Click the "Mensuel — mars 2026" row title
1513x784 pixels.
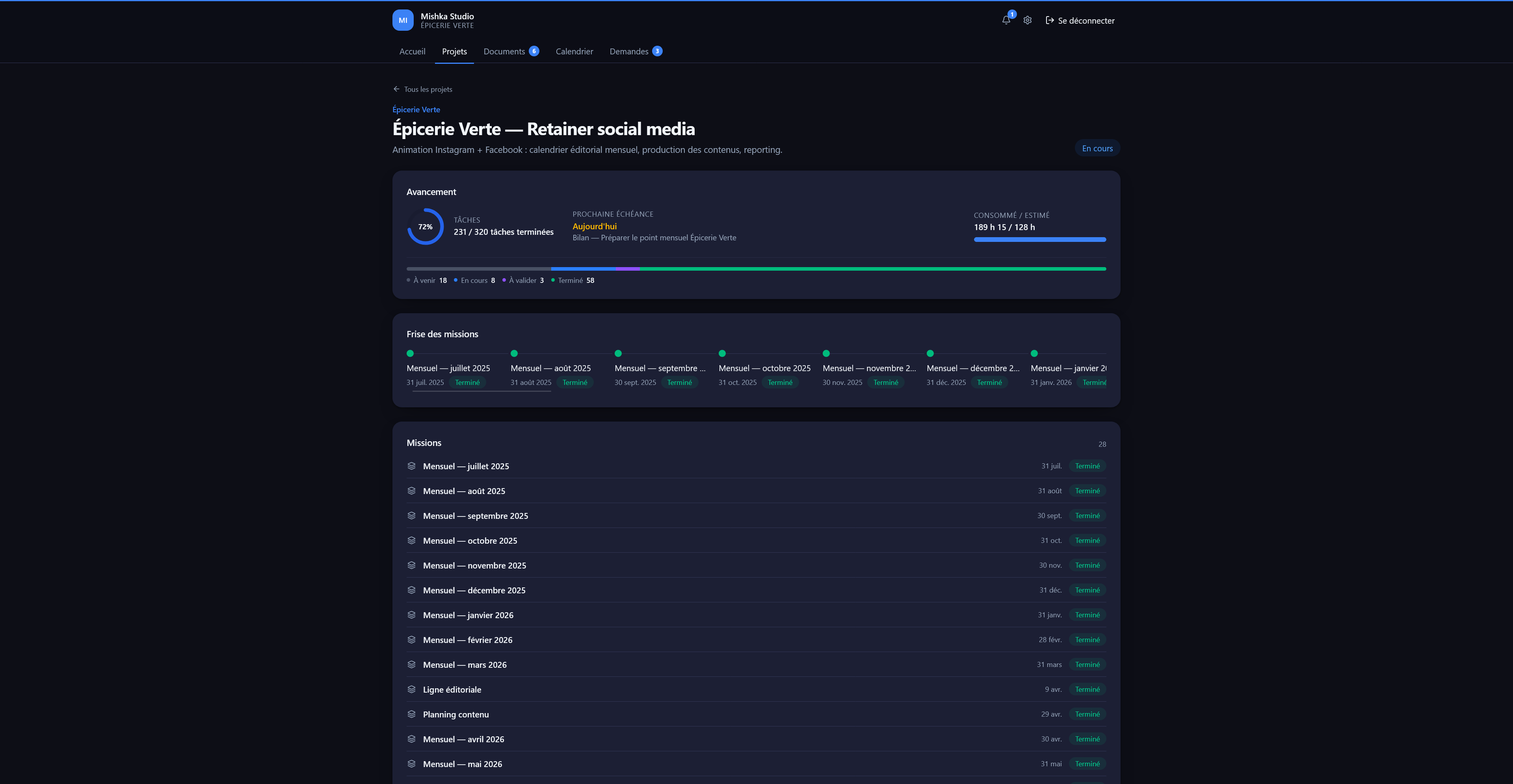tap(465, 665)
